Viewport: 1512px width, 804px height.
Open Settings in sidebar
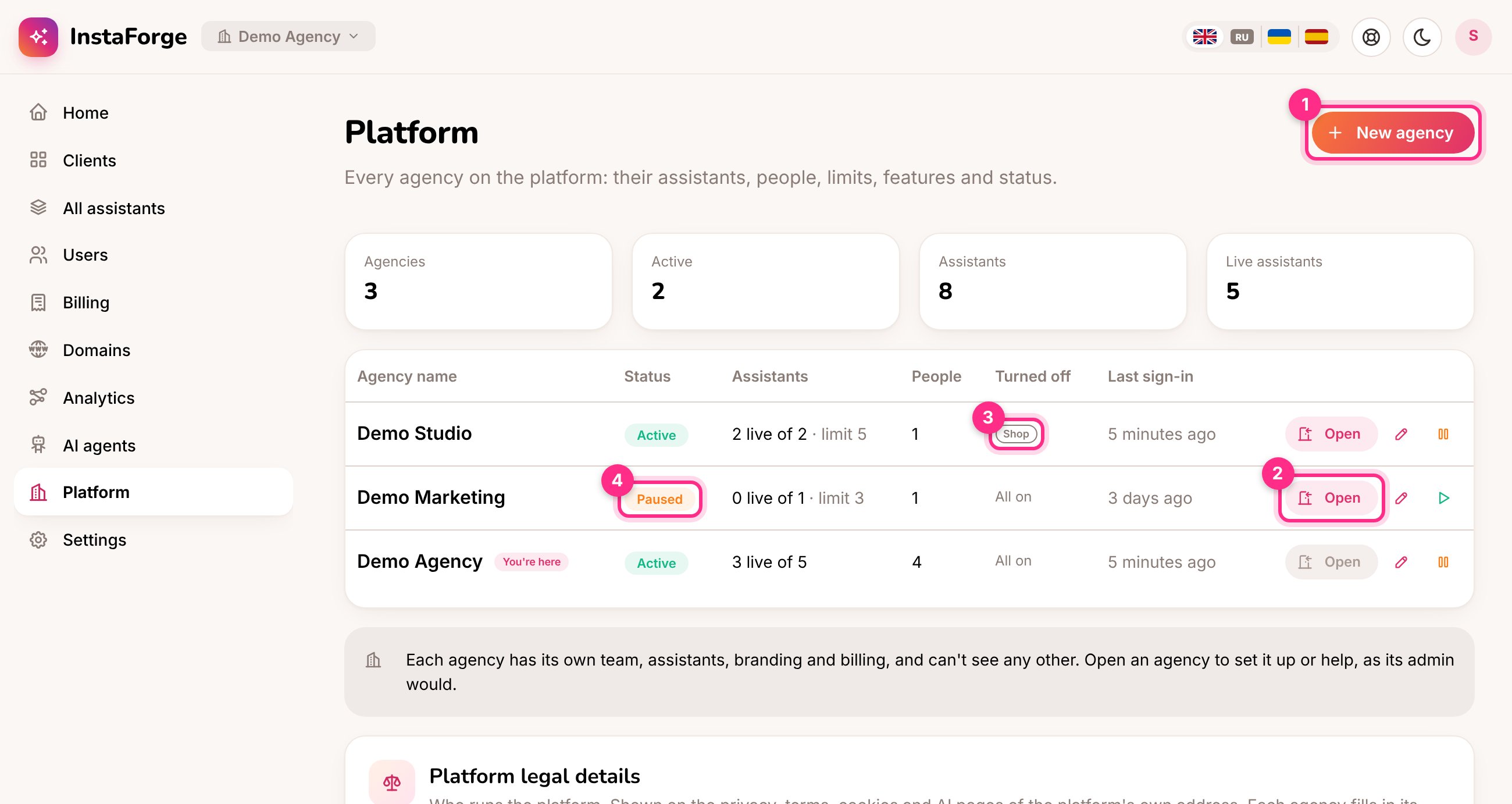pyautogui.click(x=153, y=540)
